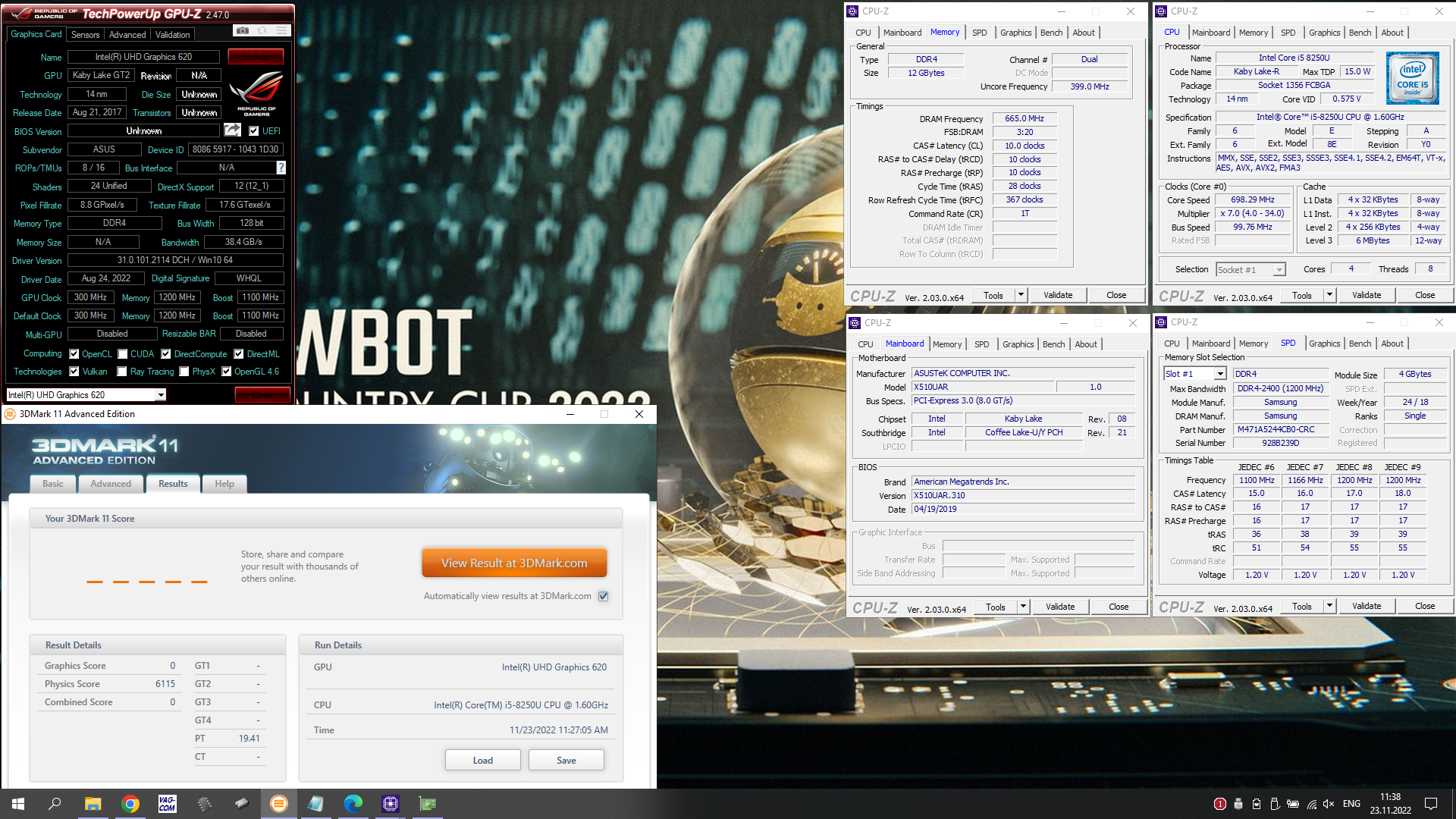Open the VAG-COM taskbar app

pyautogui.click(x=167, y=804)
